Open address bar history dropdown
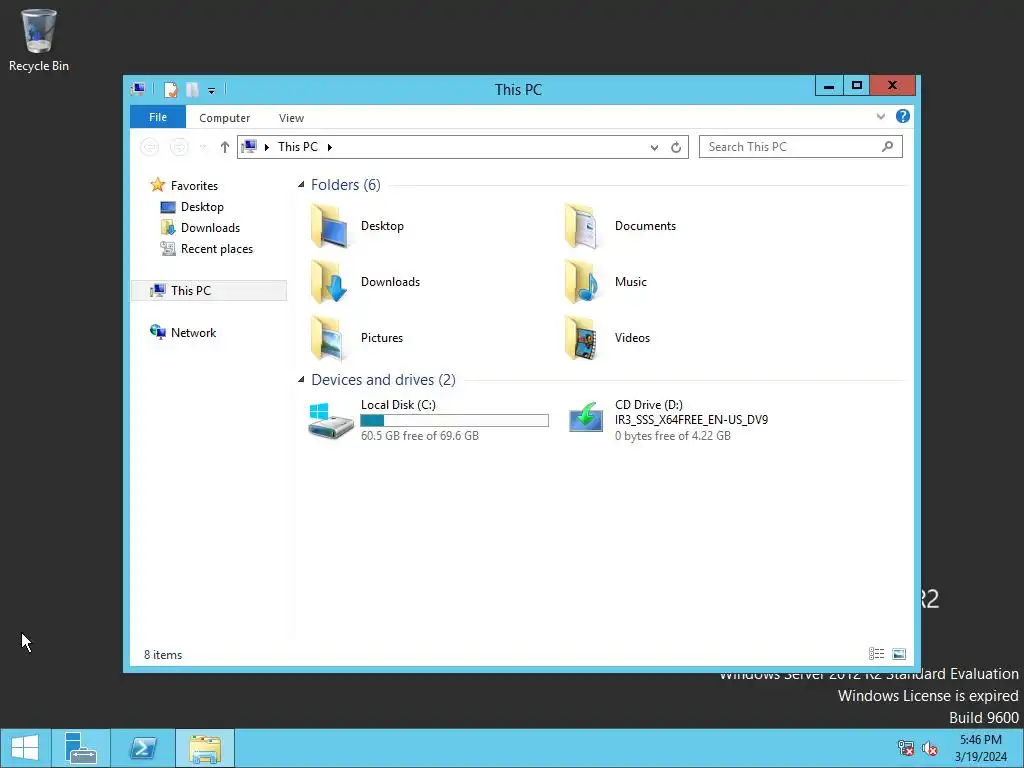The width and height of the screenshot is (1024, 768). click(654, 148)
